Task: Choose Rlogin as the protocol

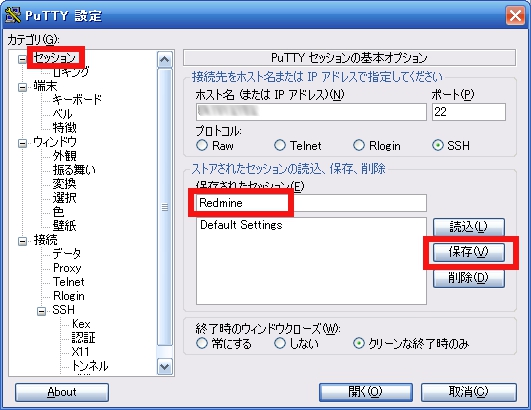Action: coord(359,146)
